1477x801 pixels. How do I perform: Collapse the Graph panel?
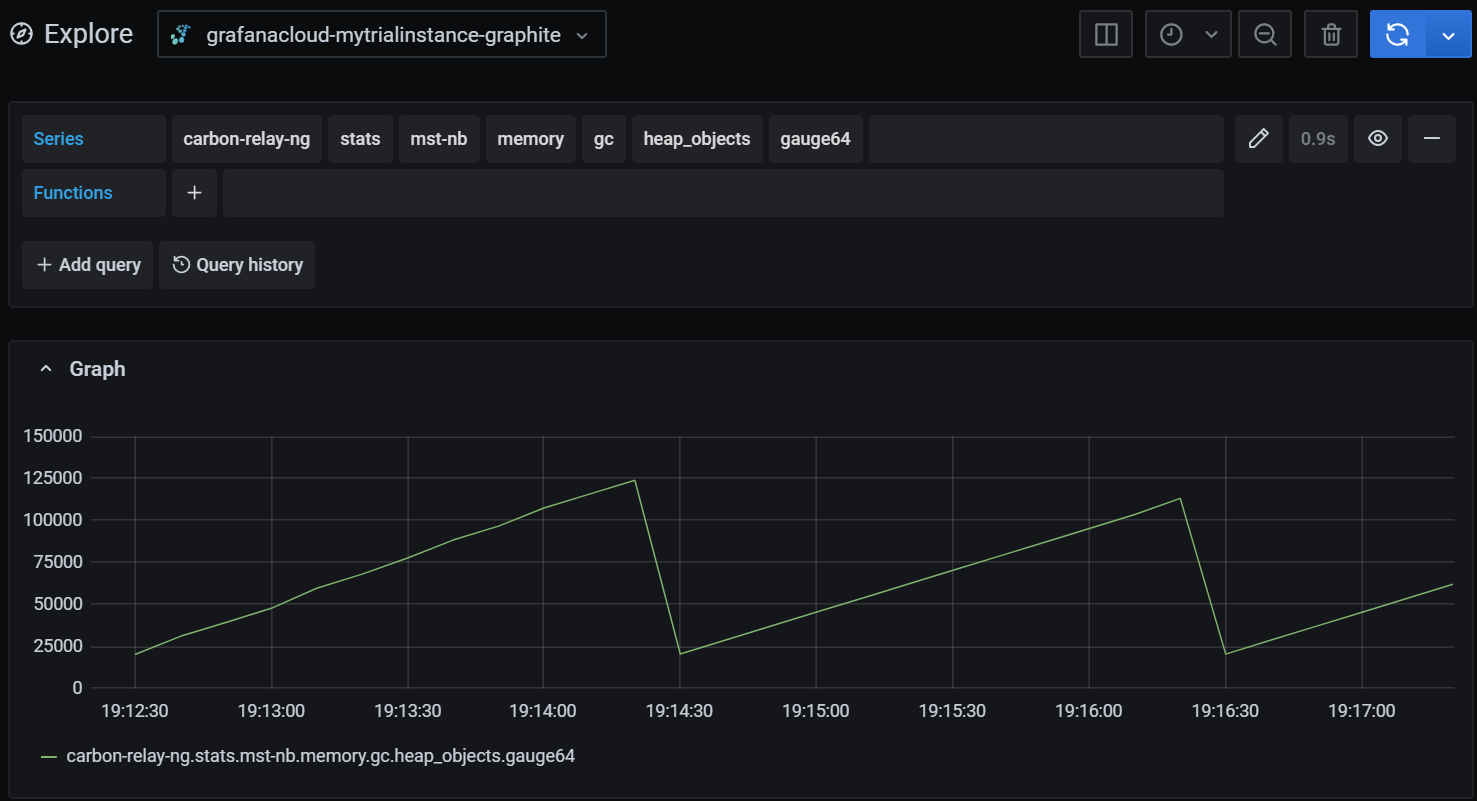[x=45, y=368]
